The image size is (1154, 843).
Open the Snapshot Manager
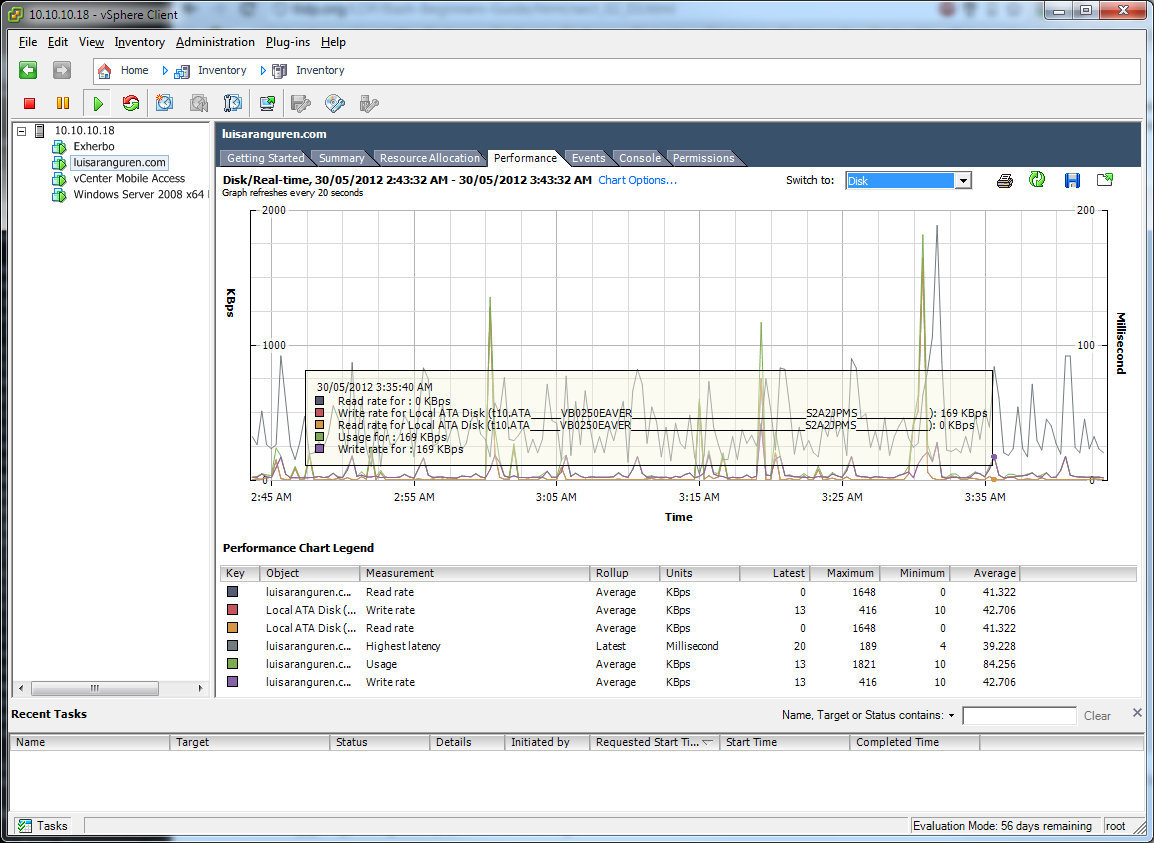[233, 103]
